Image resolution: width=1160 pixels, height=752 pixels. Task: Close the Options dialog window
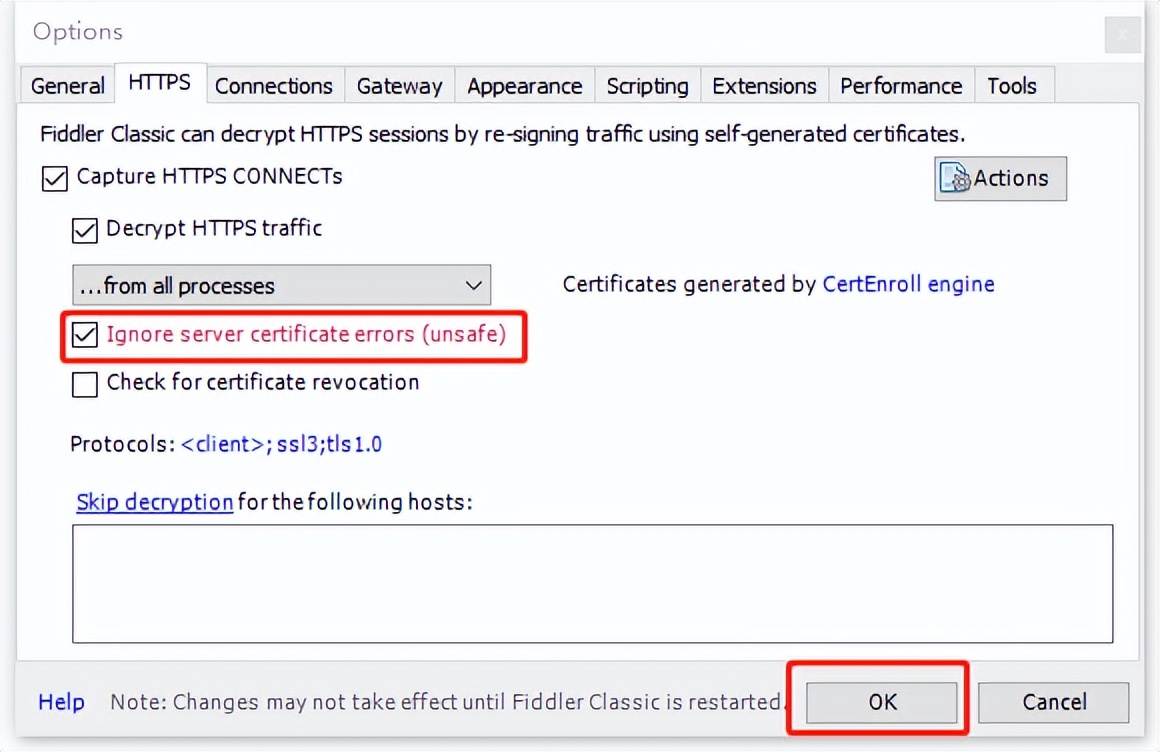coord(1122,36)
